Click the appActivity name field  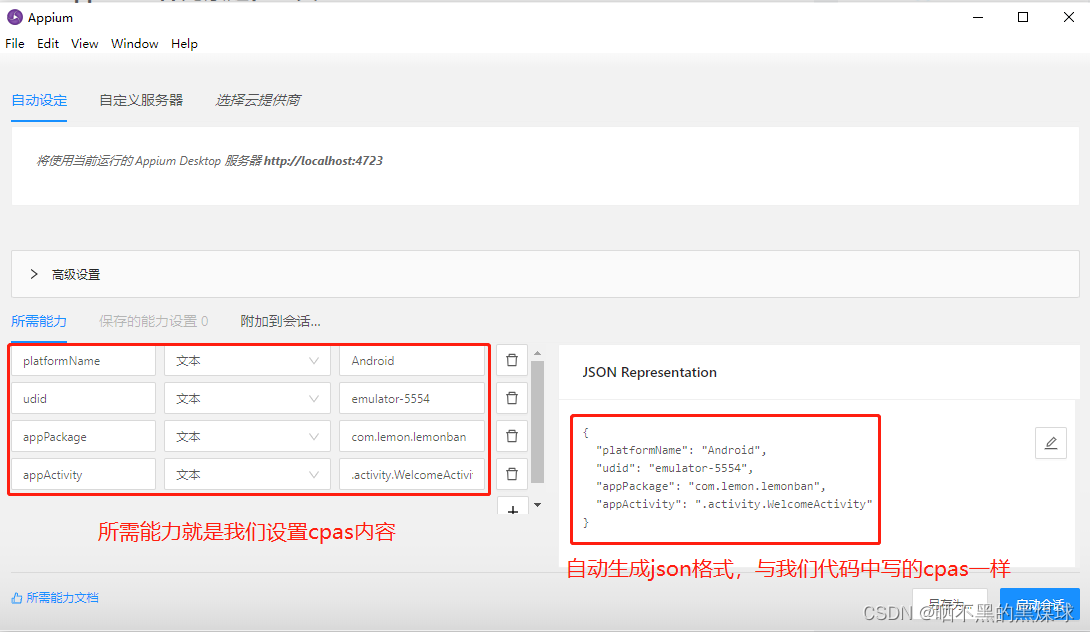click(83, 474)
